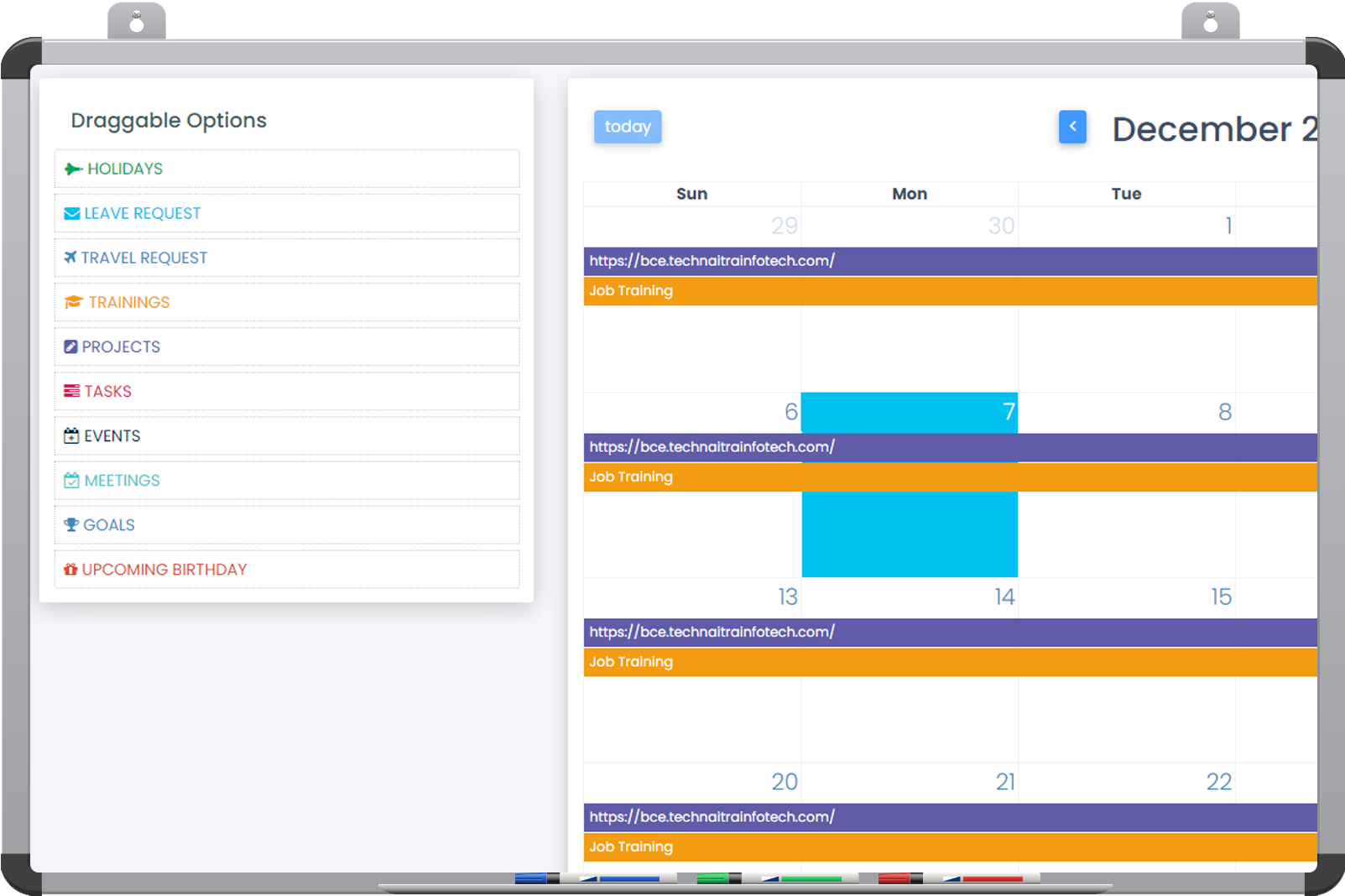Select the MEETINGS draggable option label
The width and height of the screenshot is (1345, 896).
[x=123, y=481]
